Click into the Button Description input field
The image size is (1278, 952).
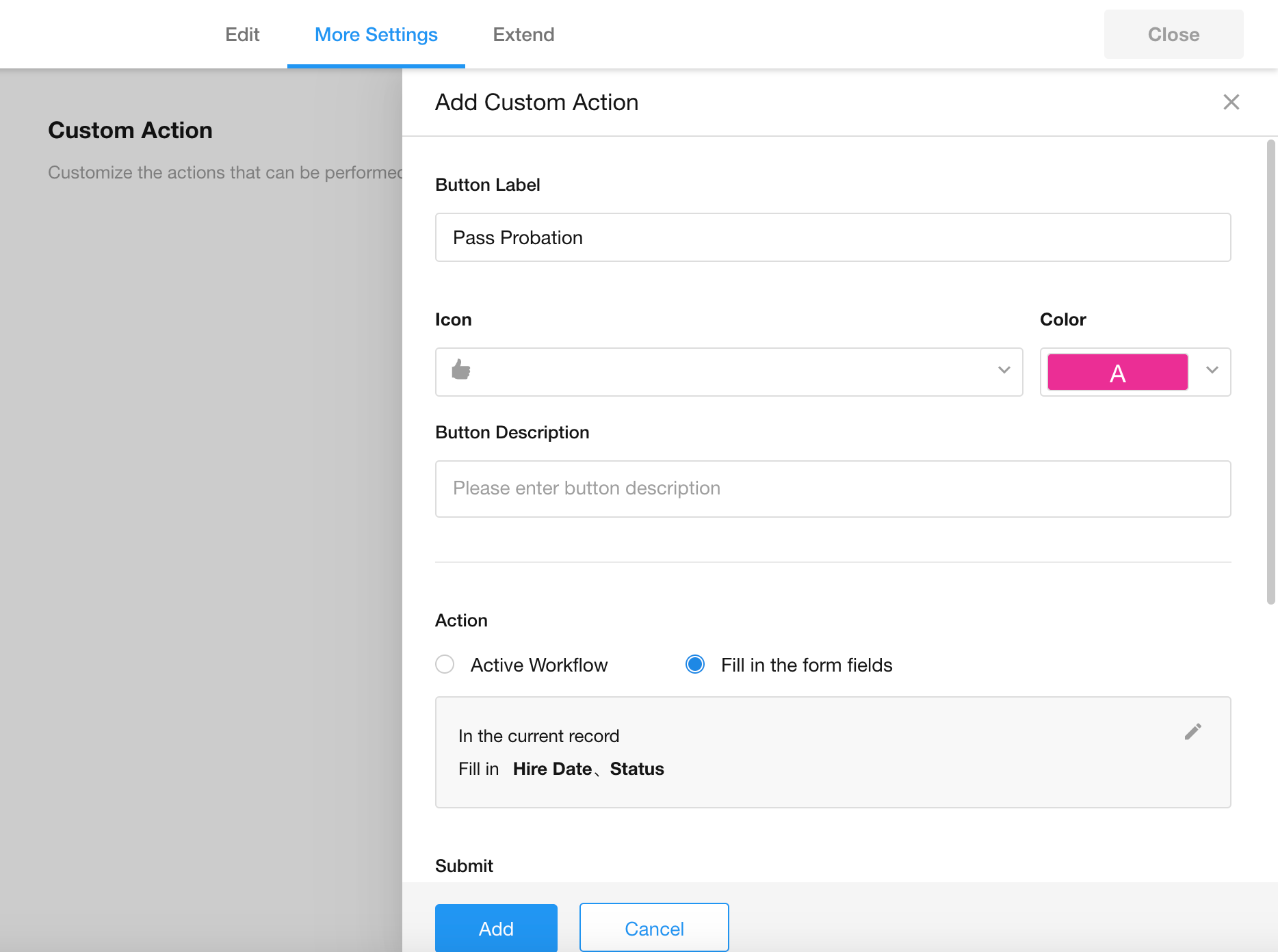[833, 489]
